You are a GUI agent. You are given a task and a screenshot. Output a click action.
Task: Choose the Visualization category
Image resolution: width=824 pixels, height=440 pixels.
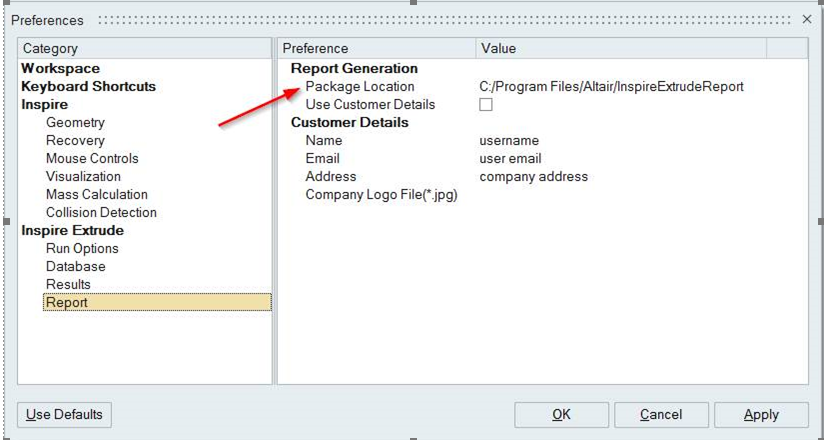pos(83,176)
